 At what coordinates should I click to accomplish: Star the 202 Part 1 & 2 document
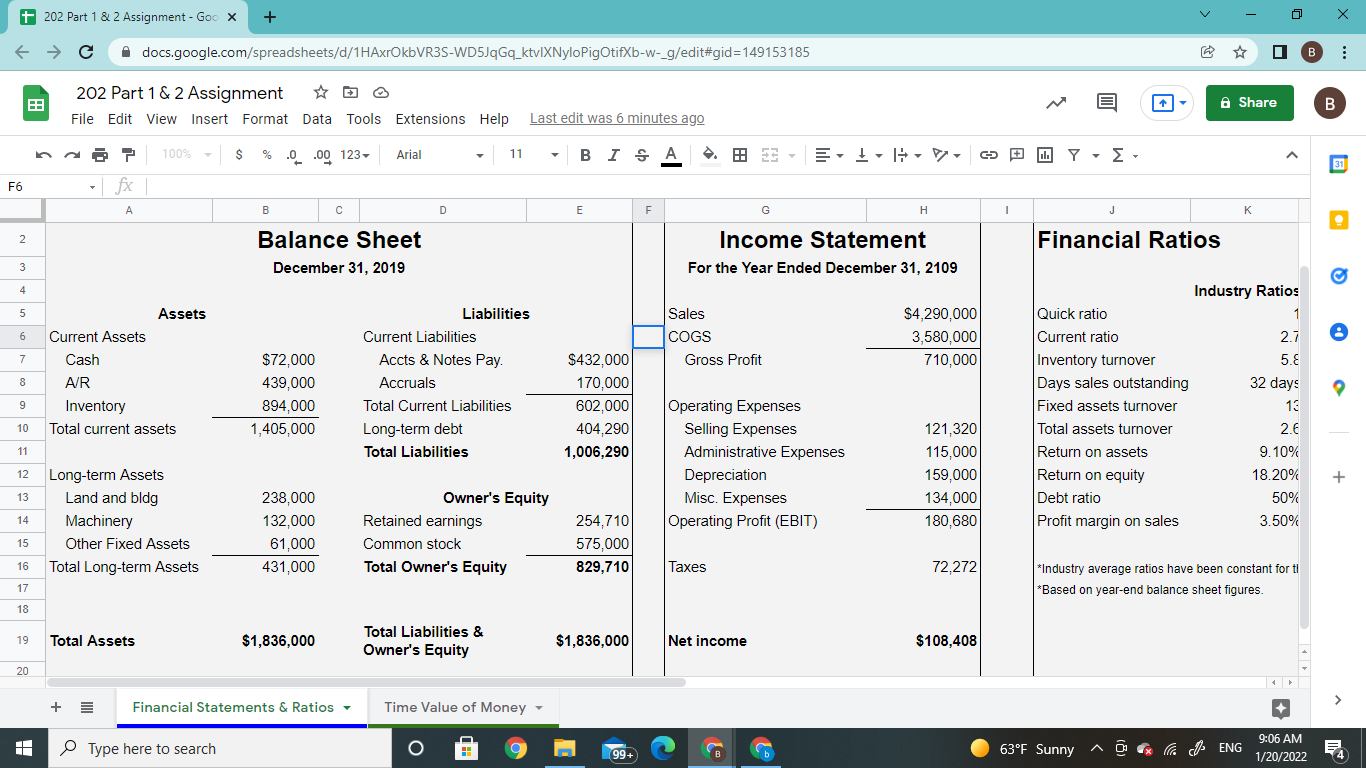click(321, 93)
